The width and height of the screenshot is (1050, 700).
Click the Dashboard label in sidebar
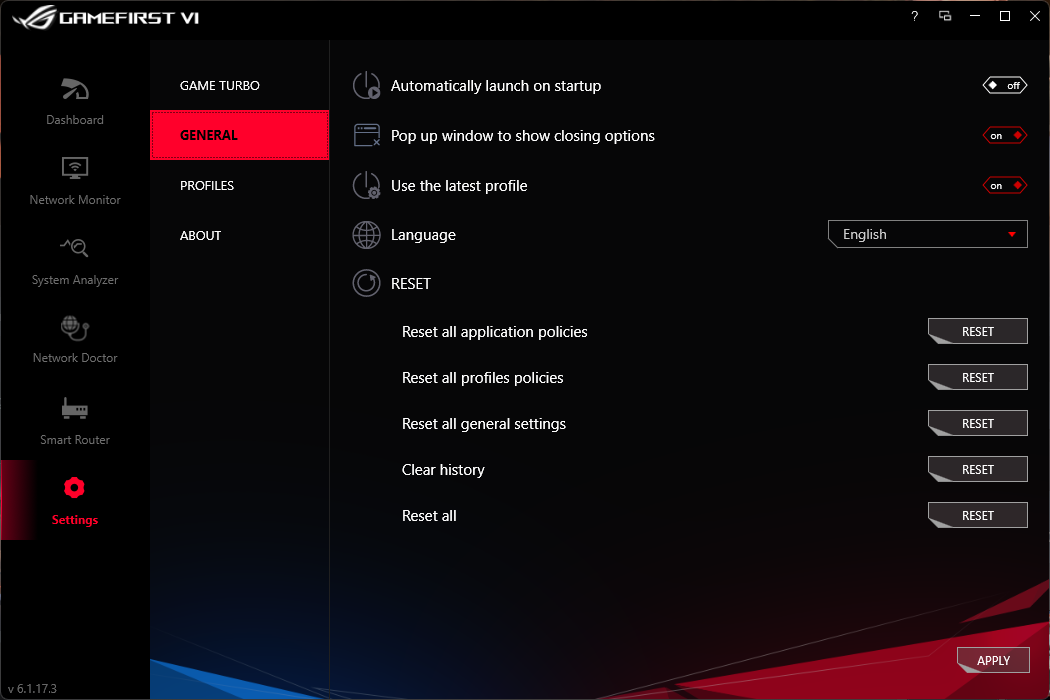[75, 120]
